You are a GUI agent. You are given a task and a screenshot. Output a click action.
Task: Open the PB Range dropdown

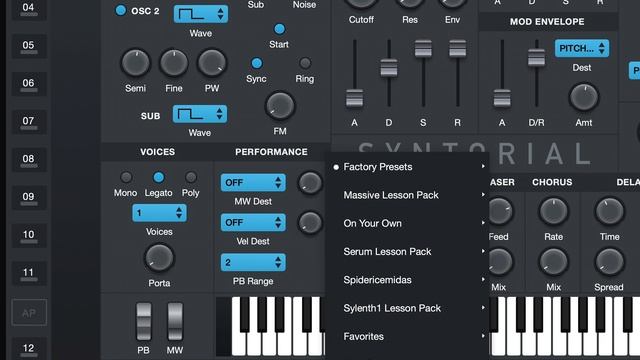(253, 262)
